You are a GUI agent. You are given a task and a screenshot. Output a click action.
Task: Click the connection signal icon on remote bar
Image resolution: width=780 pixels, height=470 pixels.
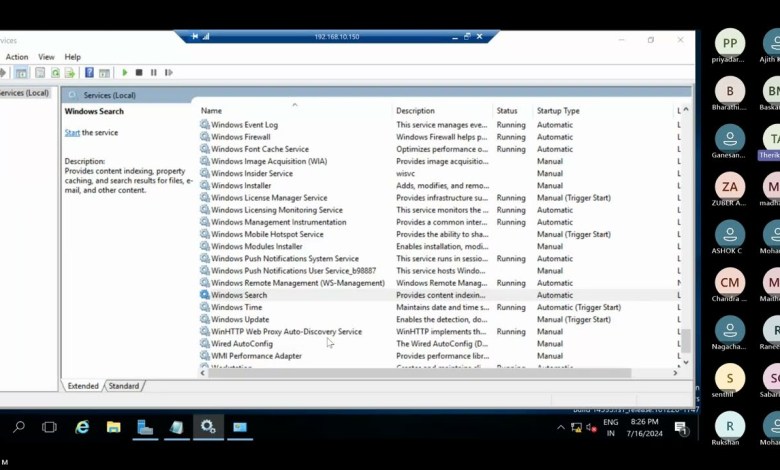coord(206,36)
